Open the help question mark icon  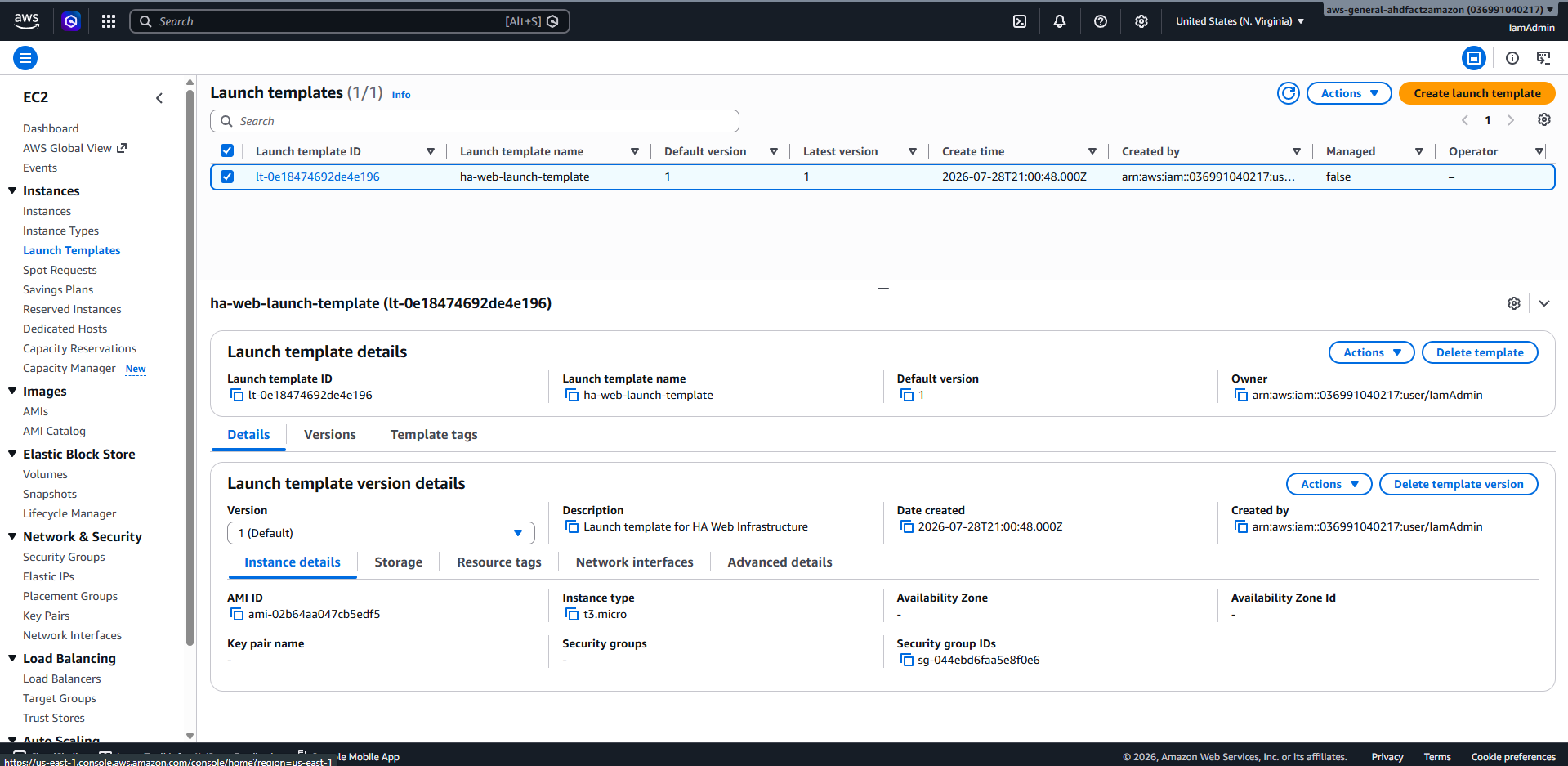point(1101,21)
